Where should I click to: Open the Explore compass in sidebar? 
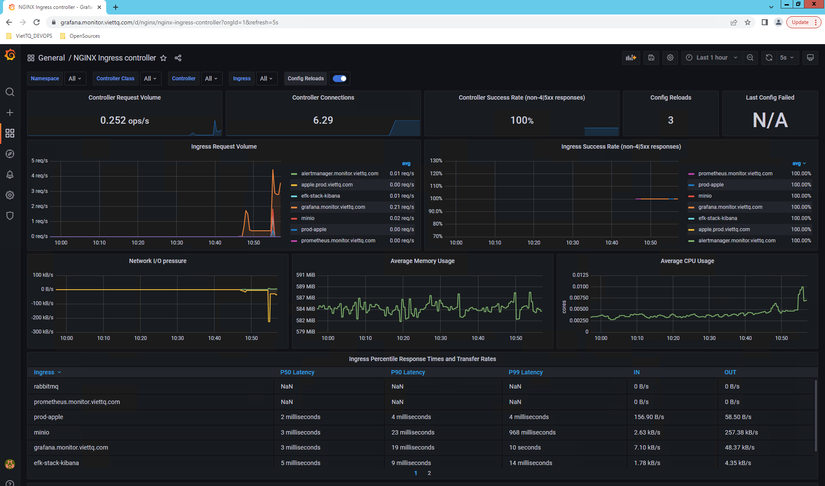tap(10, 153)
